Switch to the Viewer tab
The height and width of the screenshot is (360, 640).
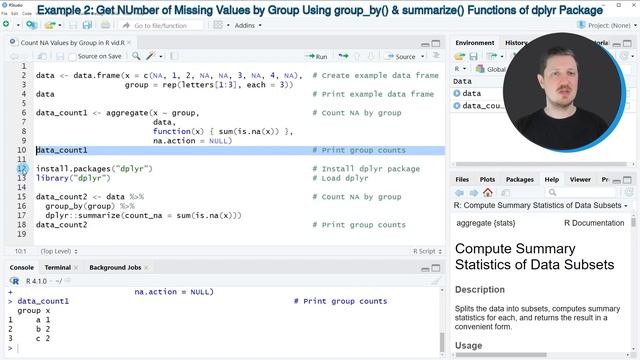(x=580, y=180)
